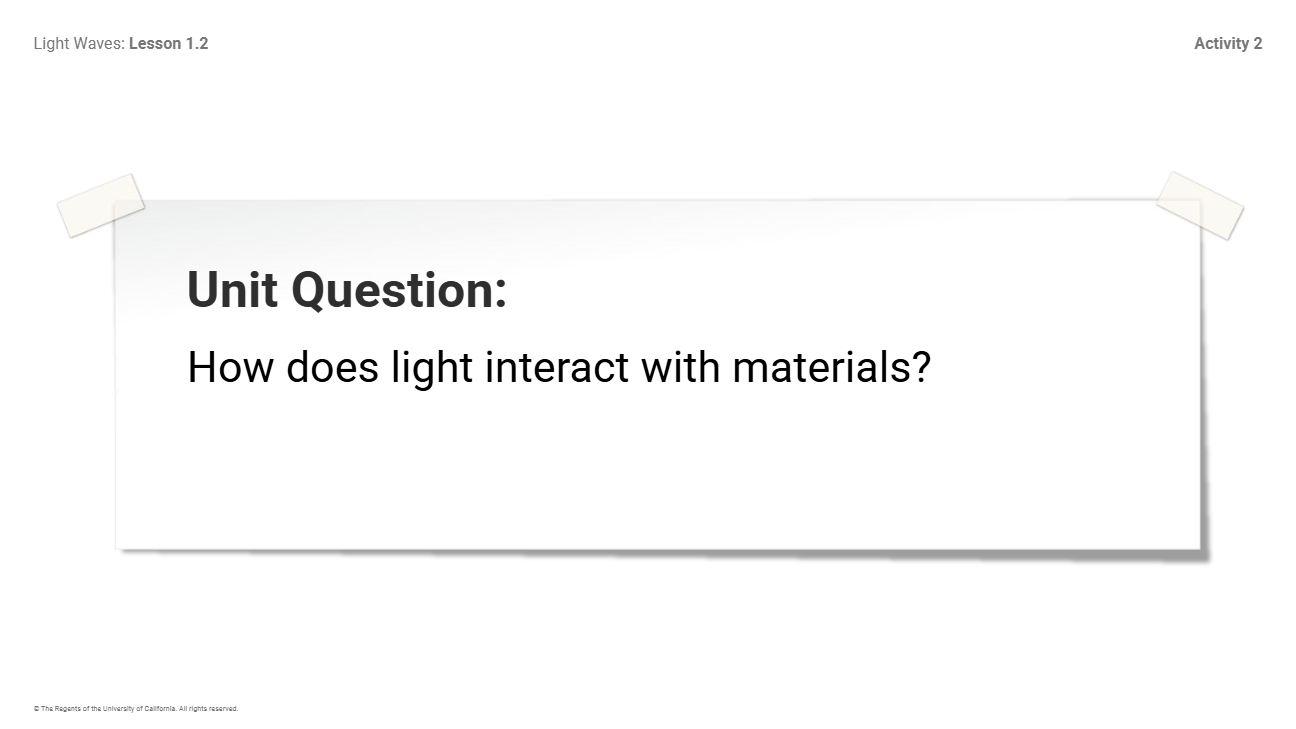Click the shadowed bottom edge of the note
Image resolution: width=1296 pixels, height=729 pixels.
(660, 550)
